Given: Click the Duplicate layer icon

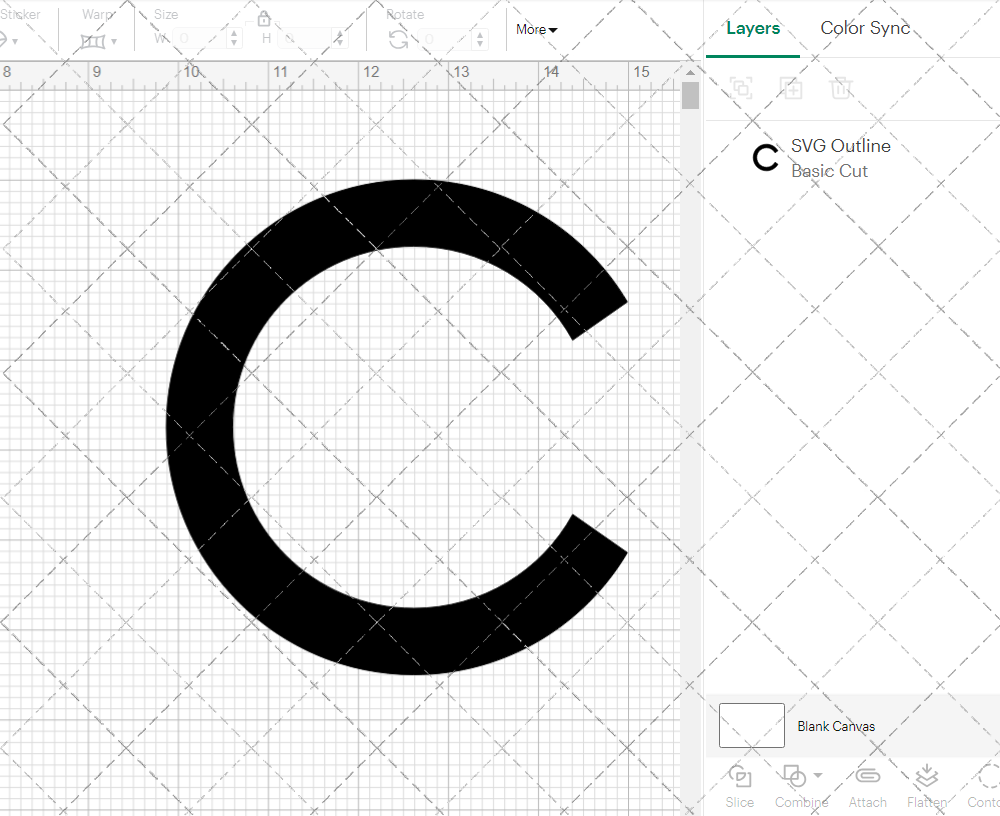Looking at the screenshot, I should pos(791,88).
